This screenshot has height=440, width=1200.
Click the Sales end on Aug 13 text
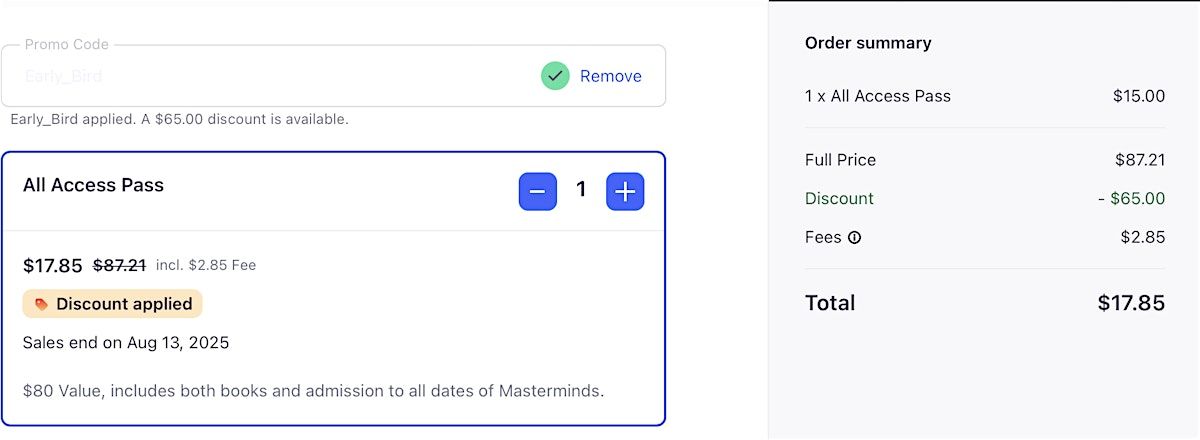126,343
